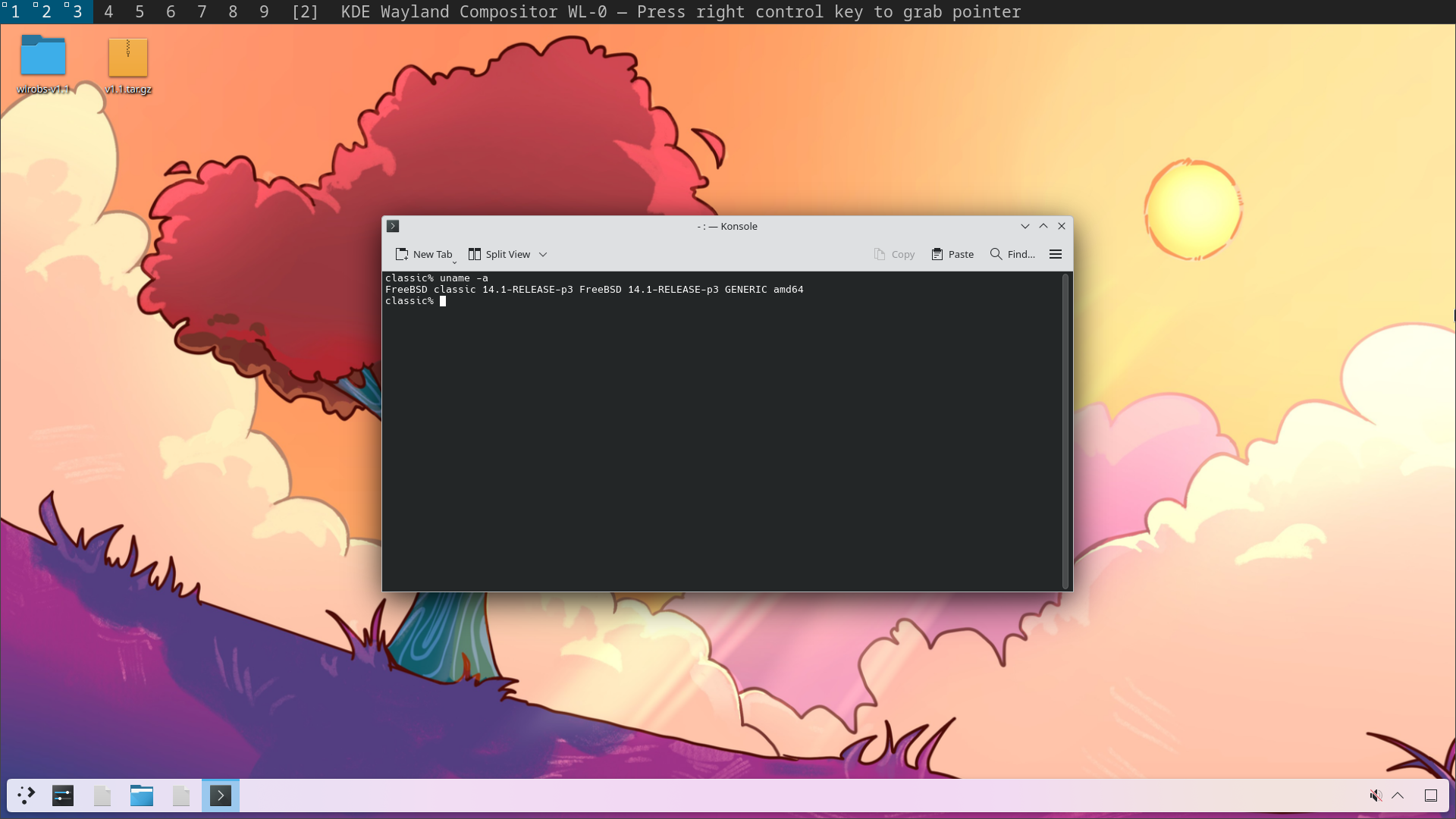Image resolution: width=1456 pixels, height=819 pixels.
Task: Click the New Tab button
Action: [x=423, y=255]
